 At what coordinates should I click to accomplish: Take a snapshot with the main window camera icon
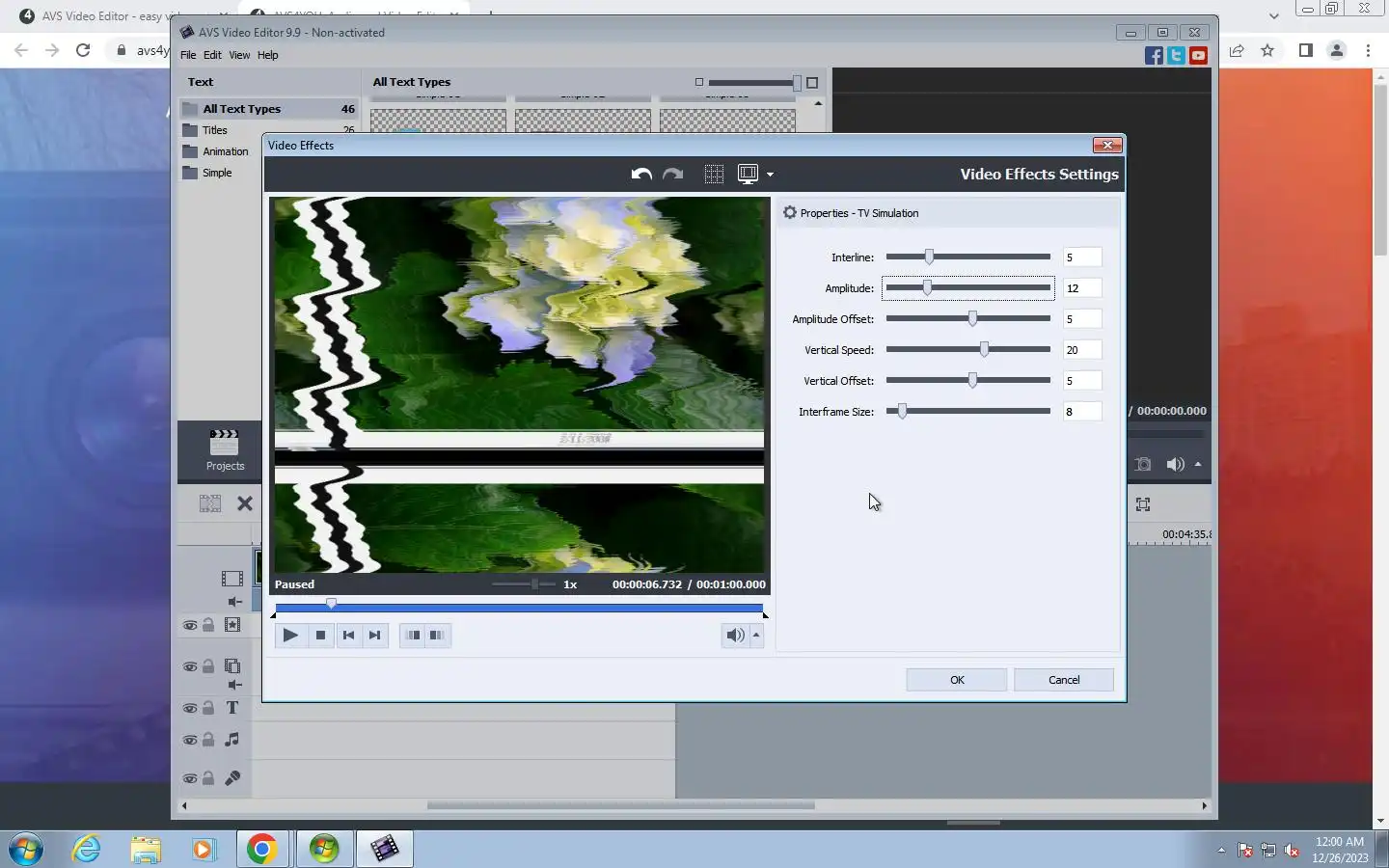pyautogui.click(x=1143, y=464)
